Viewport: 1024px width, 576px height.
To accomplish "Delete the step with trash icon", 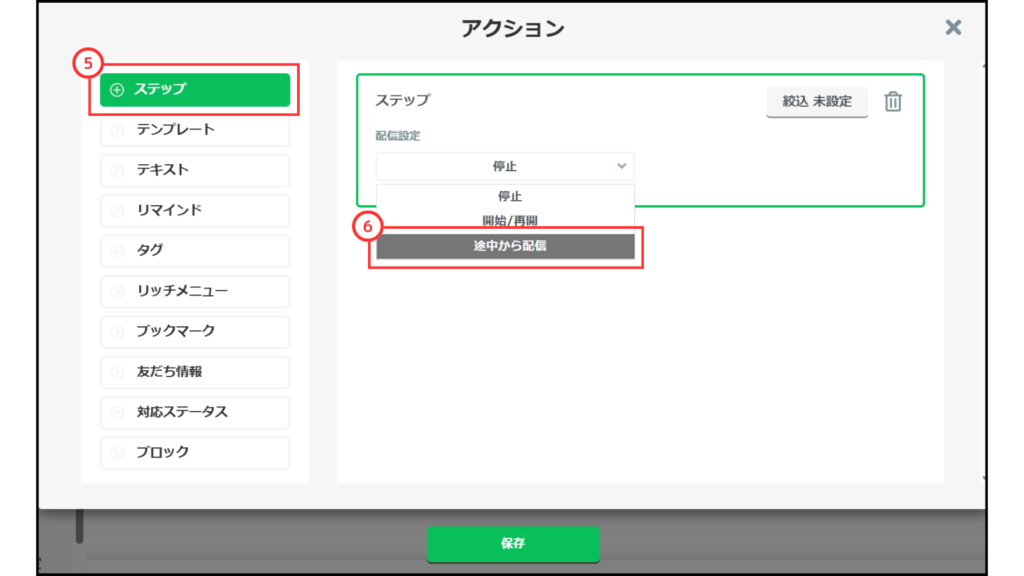I will coord(893,101).
